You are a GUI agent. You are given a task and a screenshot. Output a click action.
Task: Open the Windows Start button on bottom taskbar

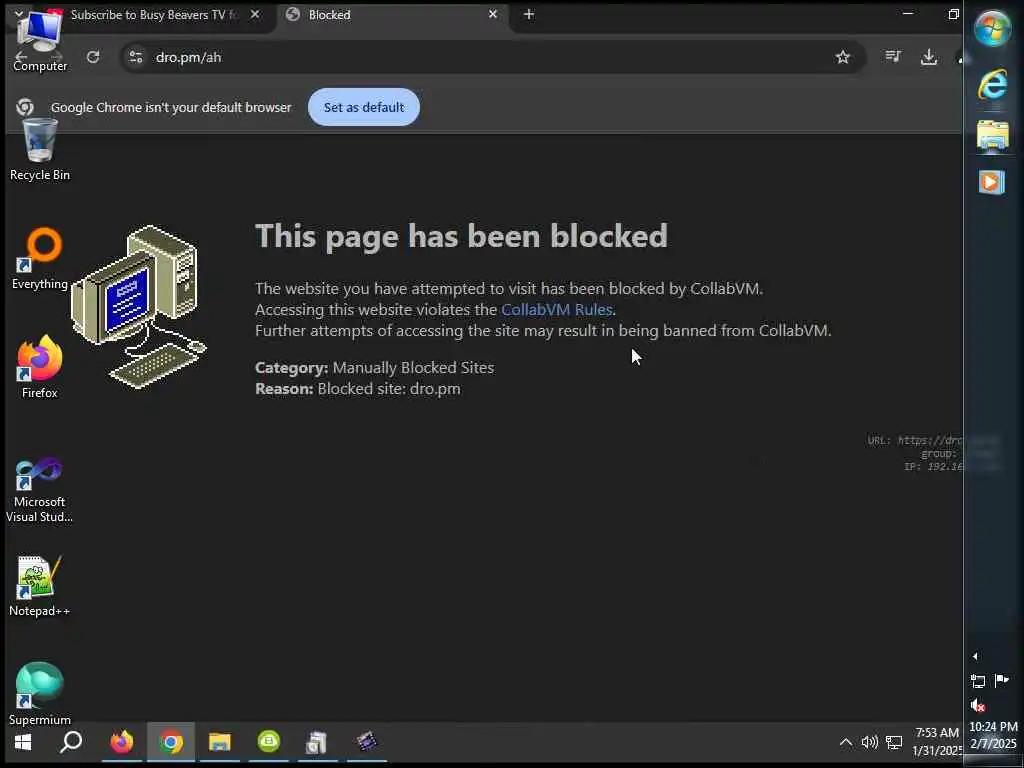pyautogui.click(x=23, y=743)
